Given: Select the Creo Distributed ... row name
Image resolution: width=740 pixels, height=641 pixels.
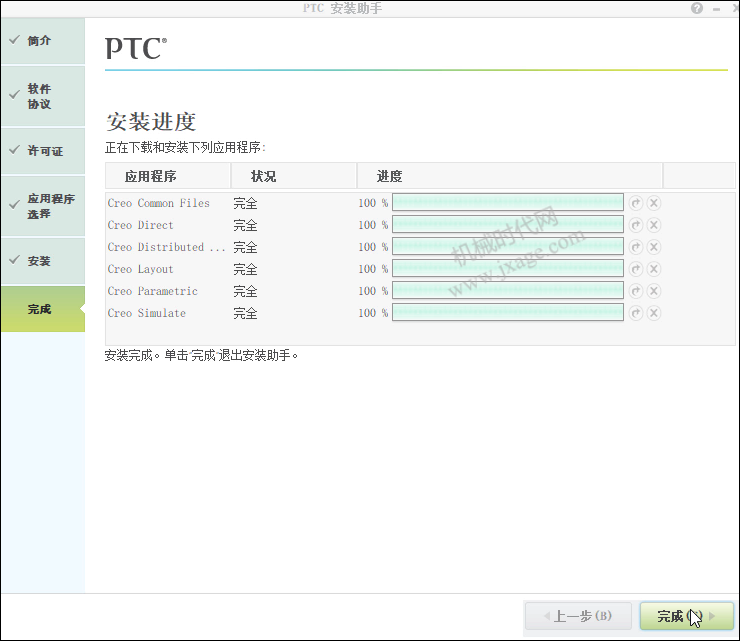Looking at the screenshot, I should [166, 247].
